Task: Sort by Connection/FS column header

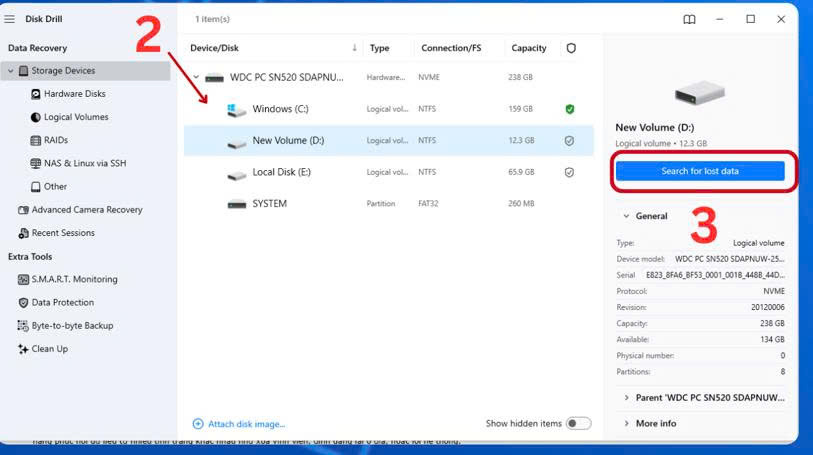Action: coord(451,48)
